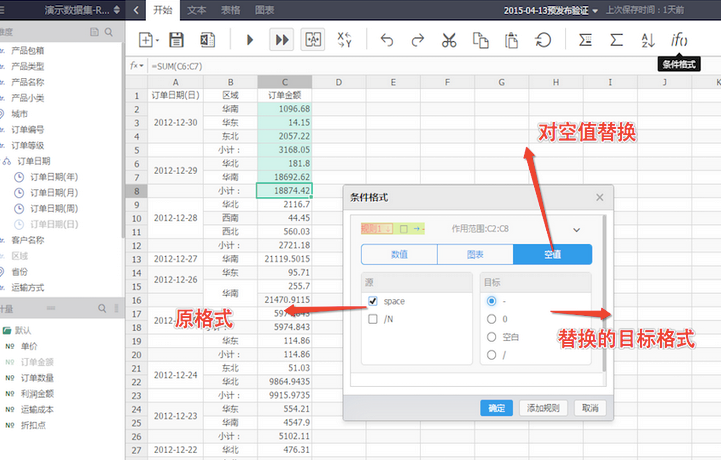Select the 空白 target radio option
The width and height of the screenshot is (721, 468).
pyautogui.click(x=491, y=337)
